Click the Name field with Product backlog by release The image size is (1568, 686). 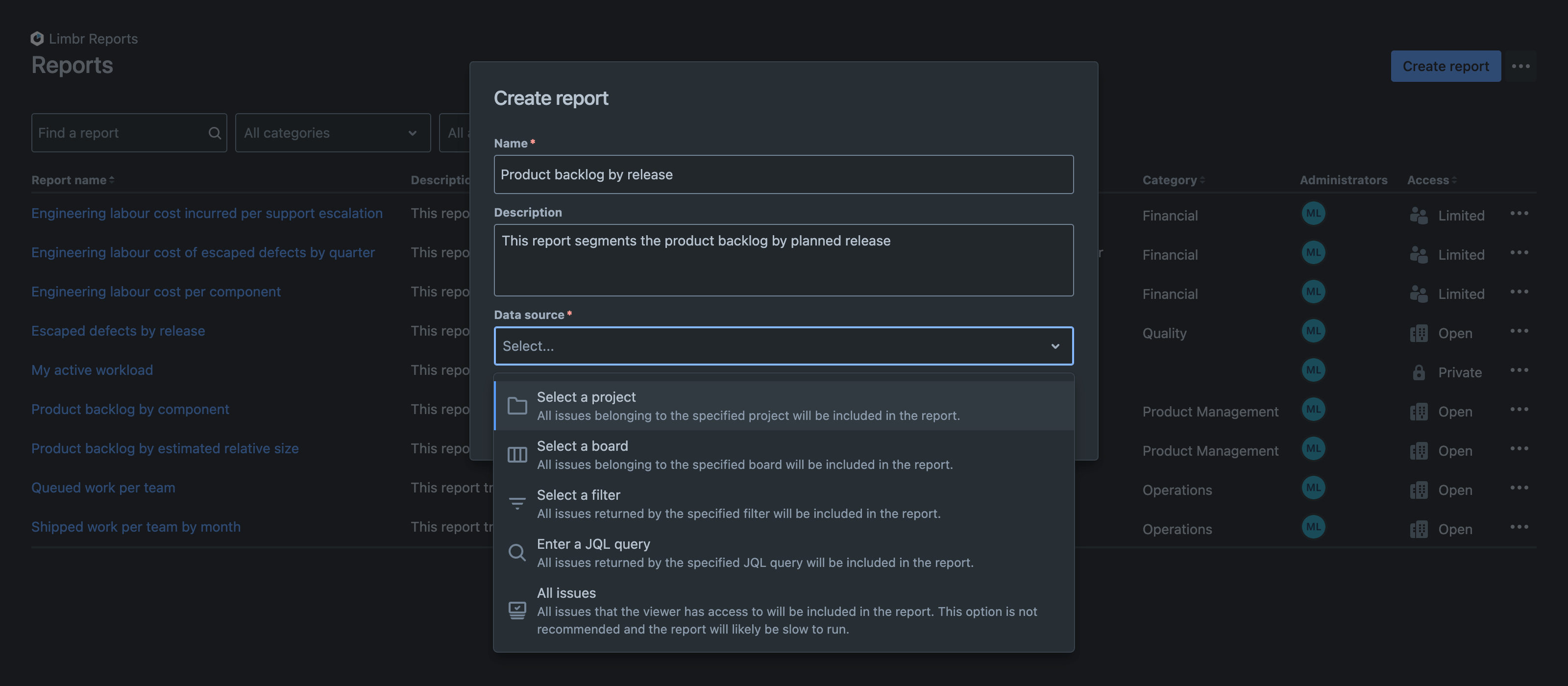coord(784,175)
